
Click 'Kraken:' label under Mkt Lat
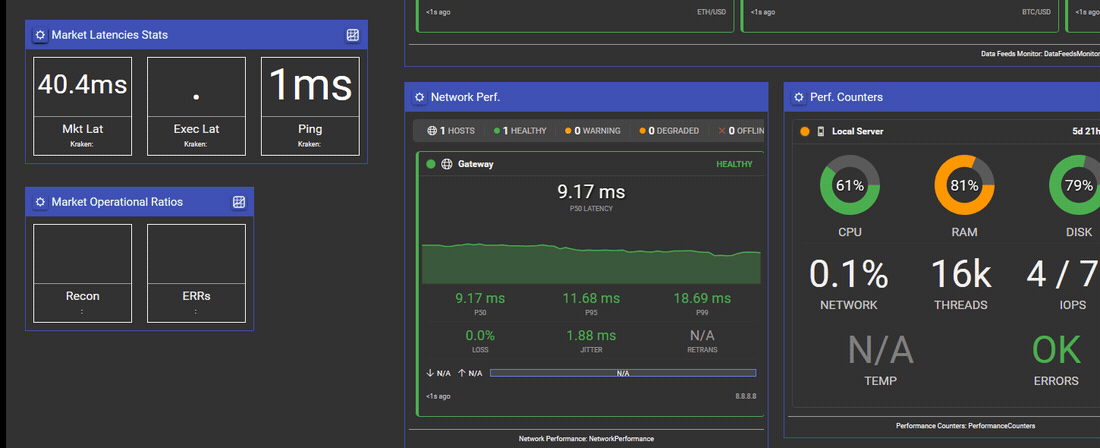pyautogui.click(x=82, y=144)
